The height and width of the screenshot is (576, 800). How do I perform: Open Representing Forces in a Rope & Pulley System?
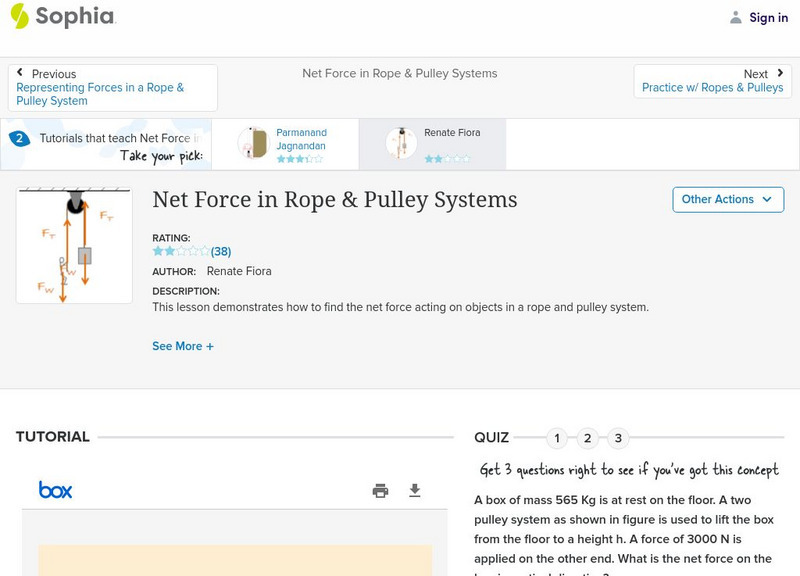pyautogui.click(x=100, y=94)
